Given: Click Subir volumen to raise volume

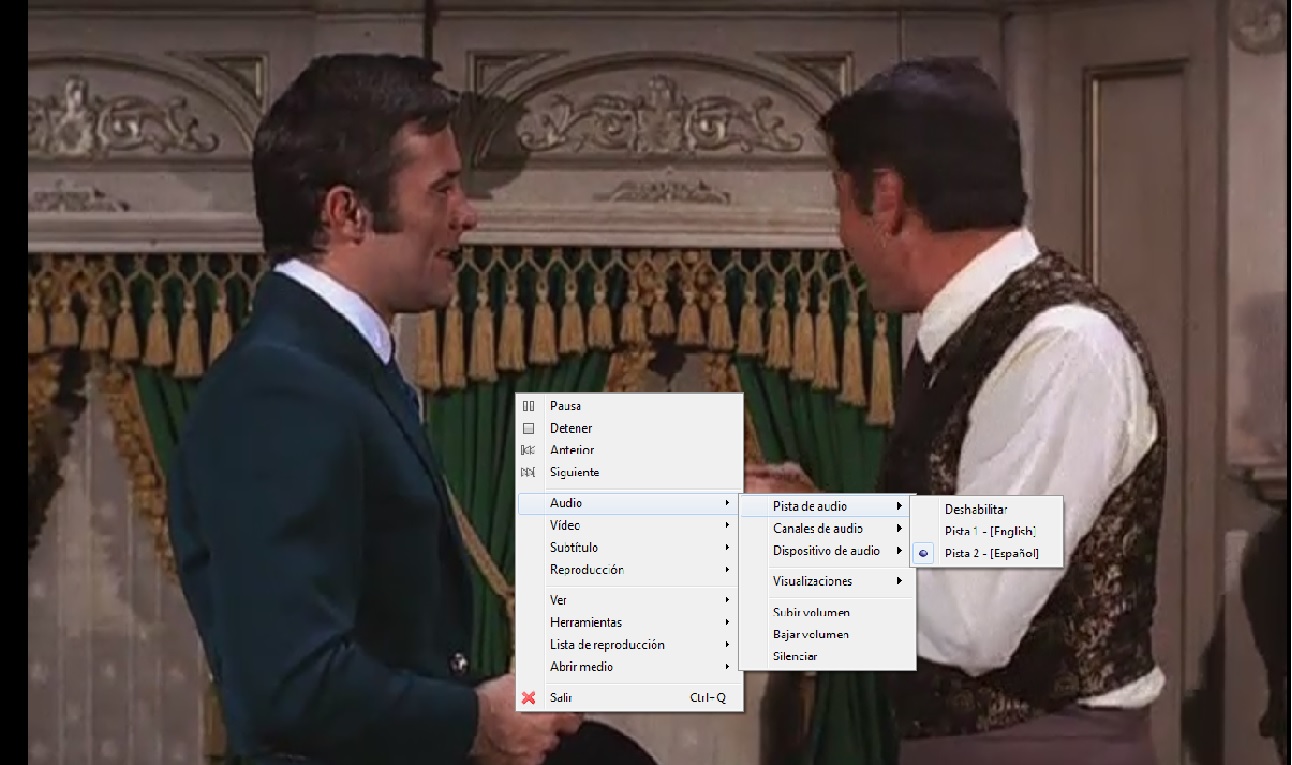Looking at the screenshot, I should tap(827, 612).
